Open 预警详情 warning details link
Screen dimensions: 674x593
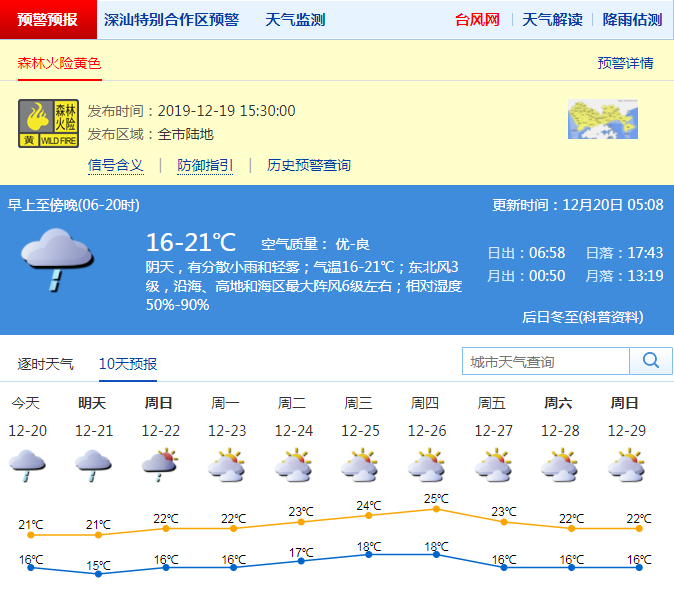point(625,63)
